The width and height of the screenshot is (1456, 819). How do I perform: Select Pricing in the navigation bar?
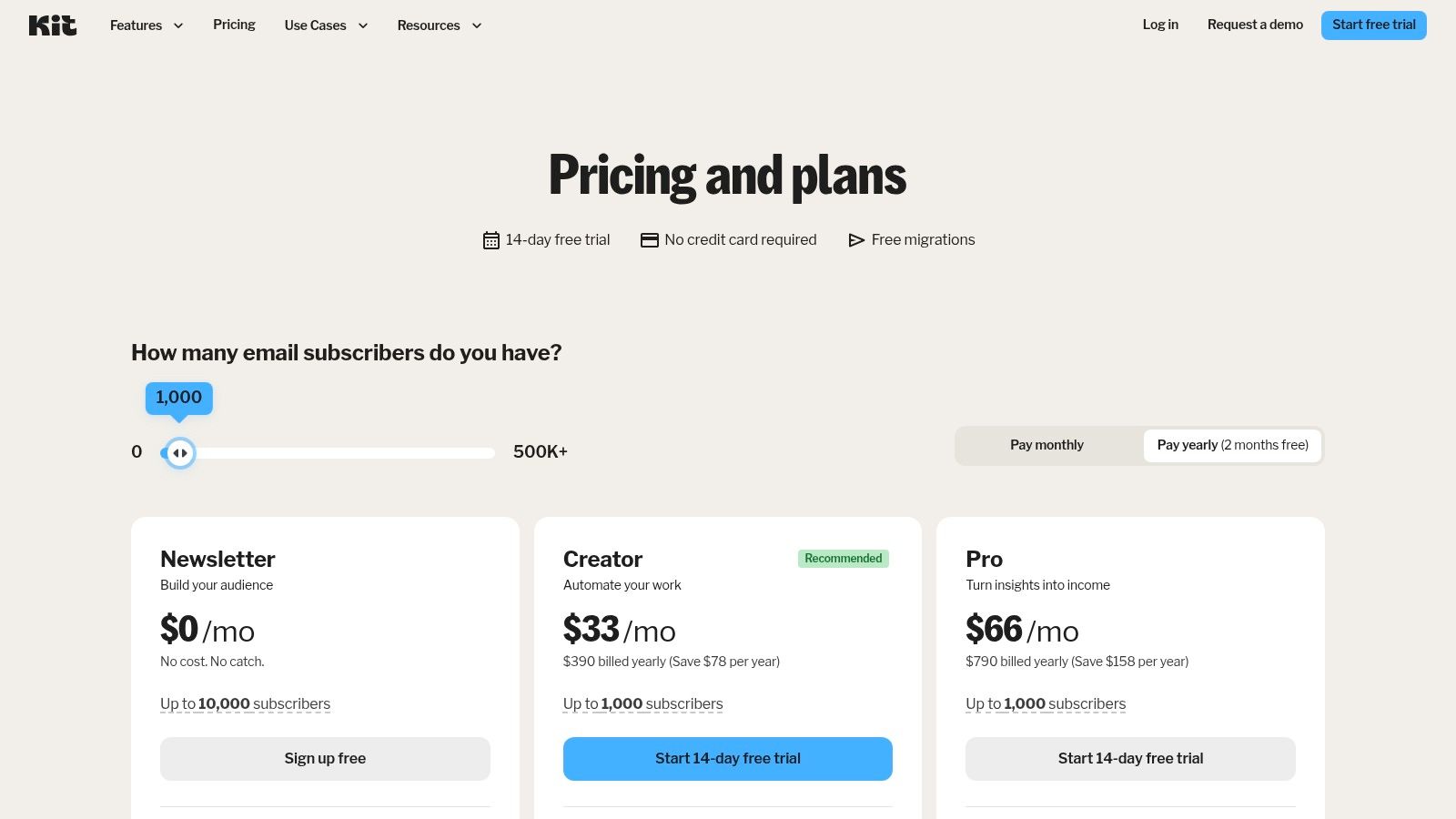coord(234,25)
